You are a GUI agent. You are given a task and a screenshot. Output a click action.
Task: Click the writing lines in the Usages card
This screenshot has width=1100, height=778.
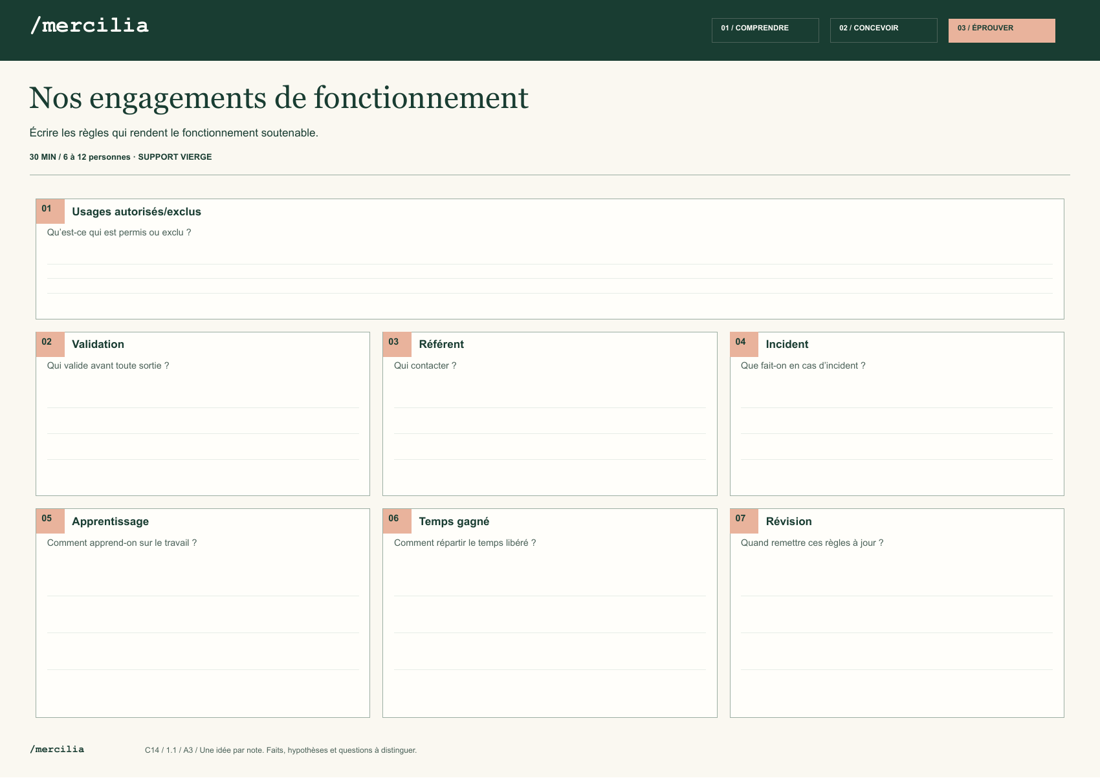pos(549,279)
